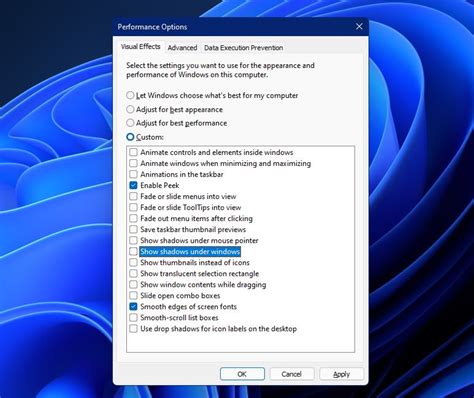The width and height of the screenshot is (474, 398).
Task: Uncheck Smooth edges of screen fonts
Action: pos(133,306)
